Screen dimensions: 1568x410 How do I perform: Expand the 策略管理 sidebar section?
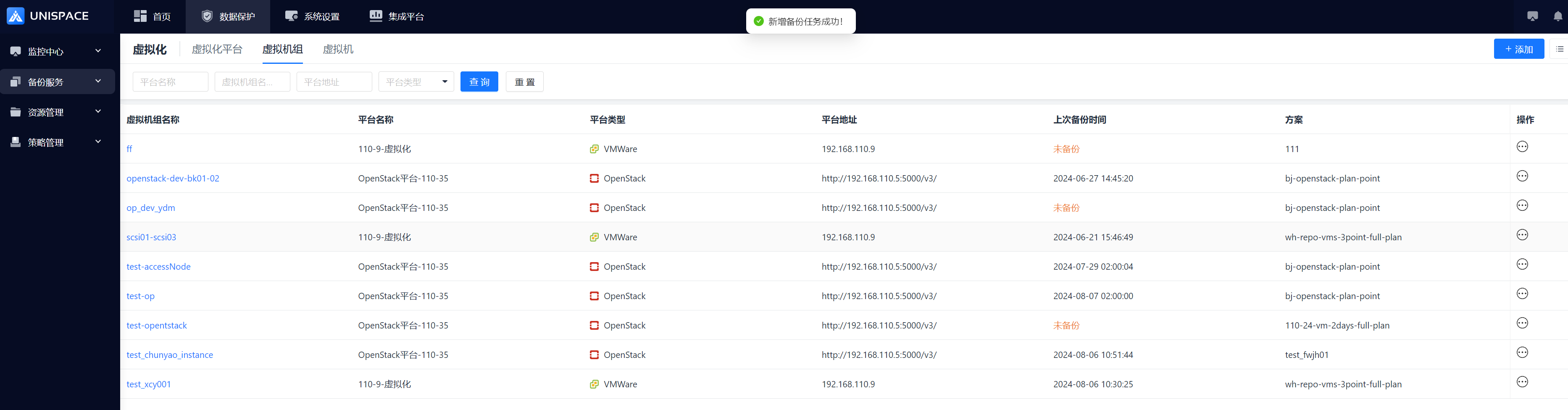pos(57,142)
